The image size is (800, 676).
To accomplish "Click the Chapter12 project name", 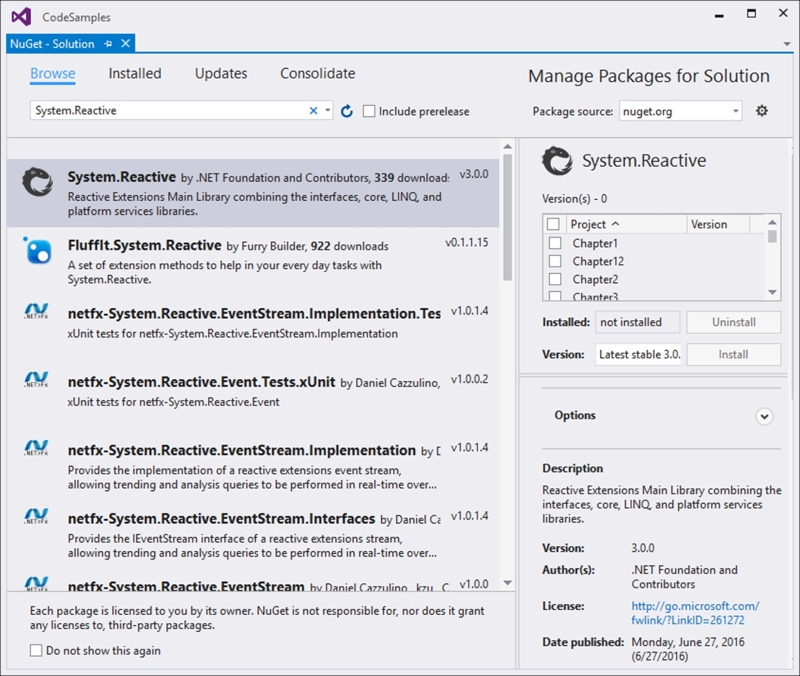I will pos(598,261).
